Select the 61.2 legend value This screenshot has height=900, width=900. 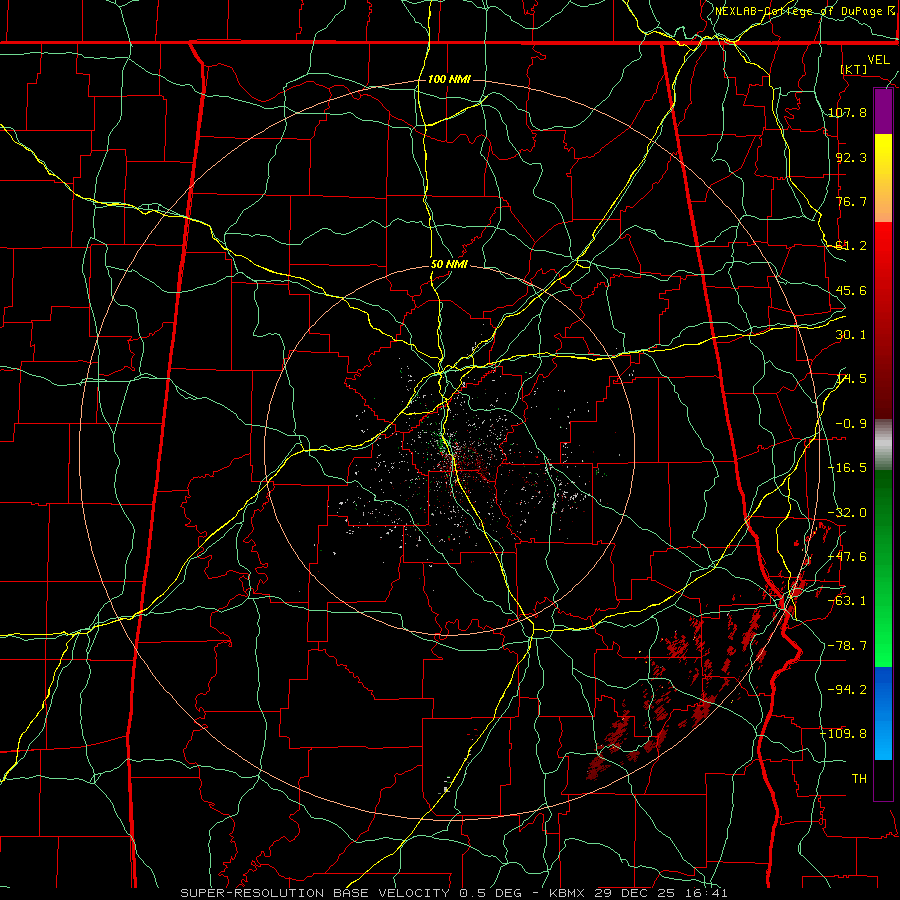[851, 246]
